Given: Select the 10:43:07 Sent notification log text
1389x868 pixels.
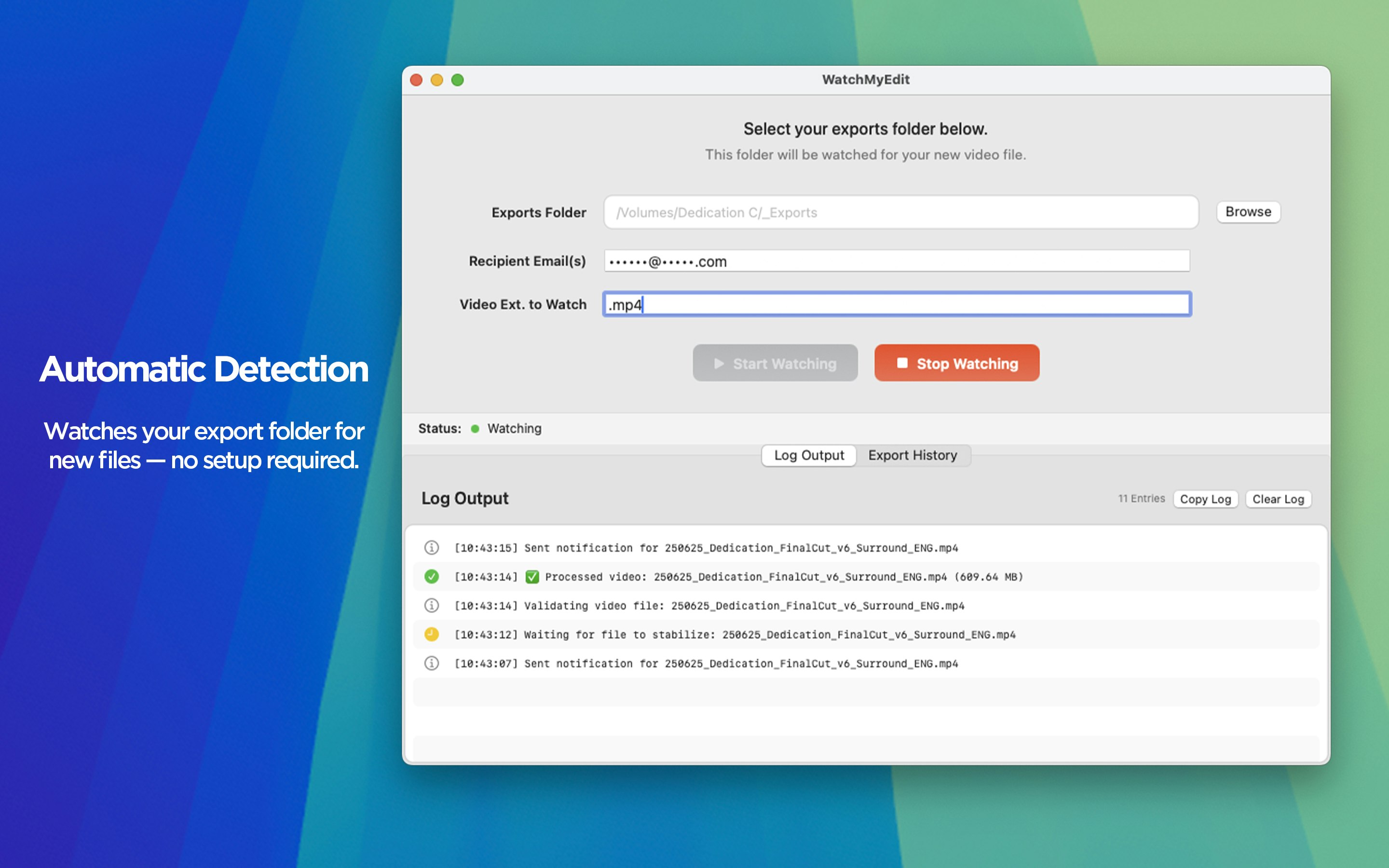Looking at the screenshot, I should pyautogui.click(x=706, y=664).
